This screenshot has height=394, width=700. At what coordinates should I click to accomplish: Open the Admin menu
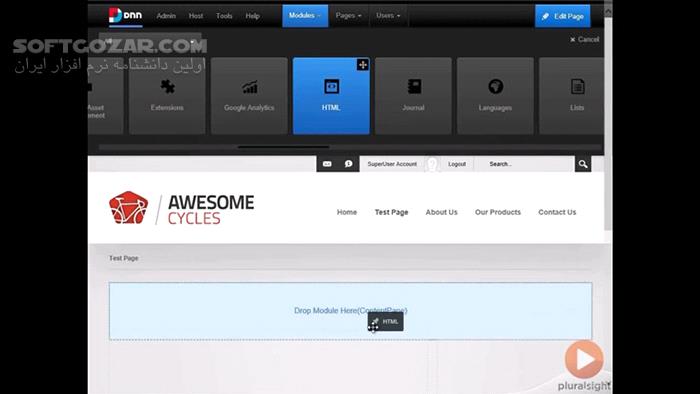[166, 16]
